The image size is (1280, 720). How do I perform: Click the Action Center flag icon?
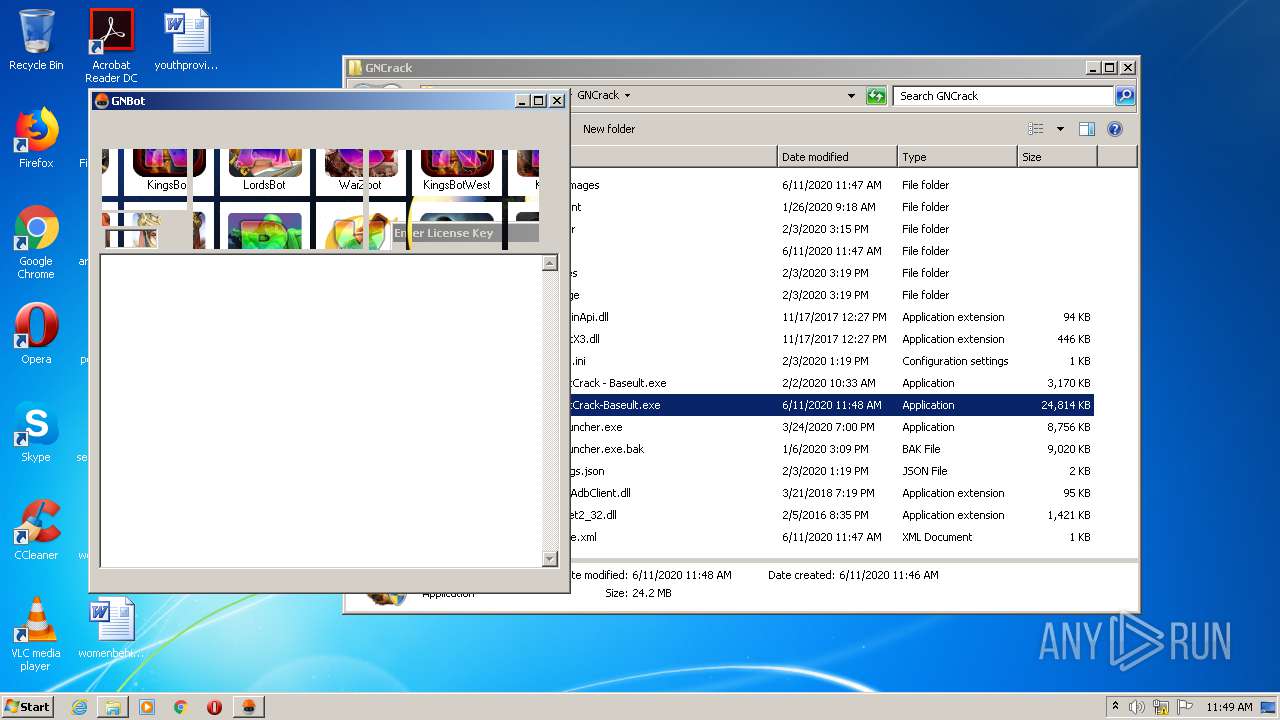pyautogui.click(x=1185, y=706)
